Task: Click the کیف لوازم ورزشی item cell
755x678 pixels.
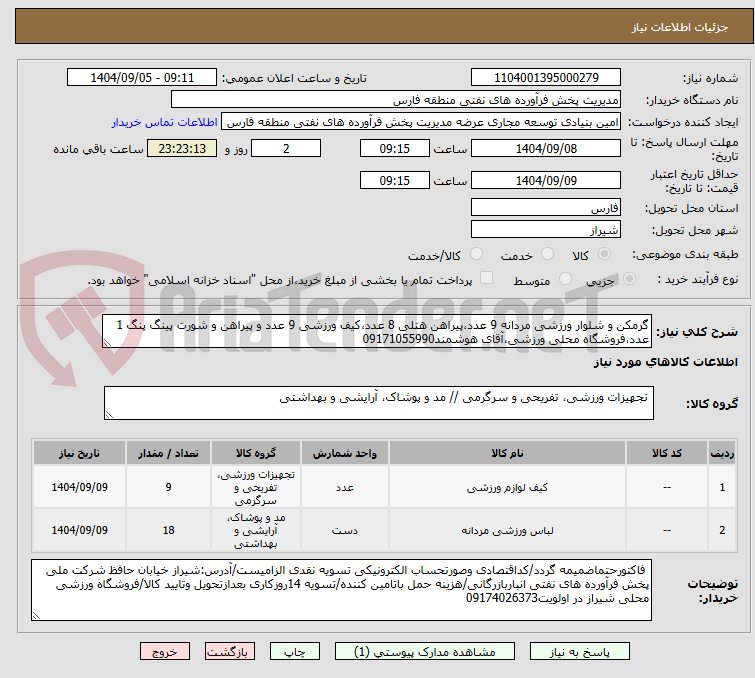Action: coord(507,487)
